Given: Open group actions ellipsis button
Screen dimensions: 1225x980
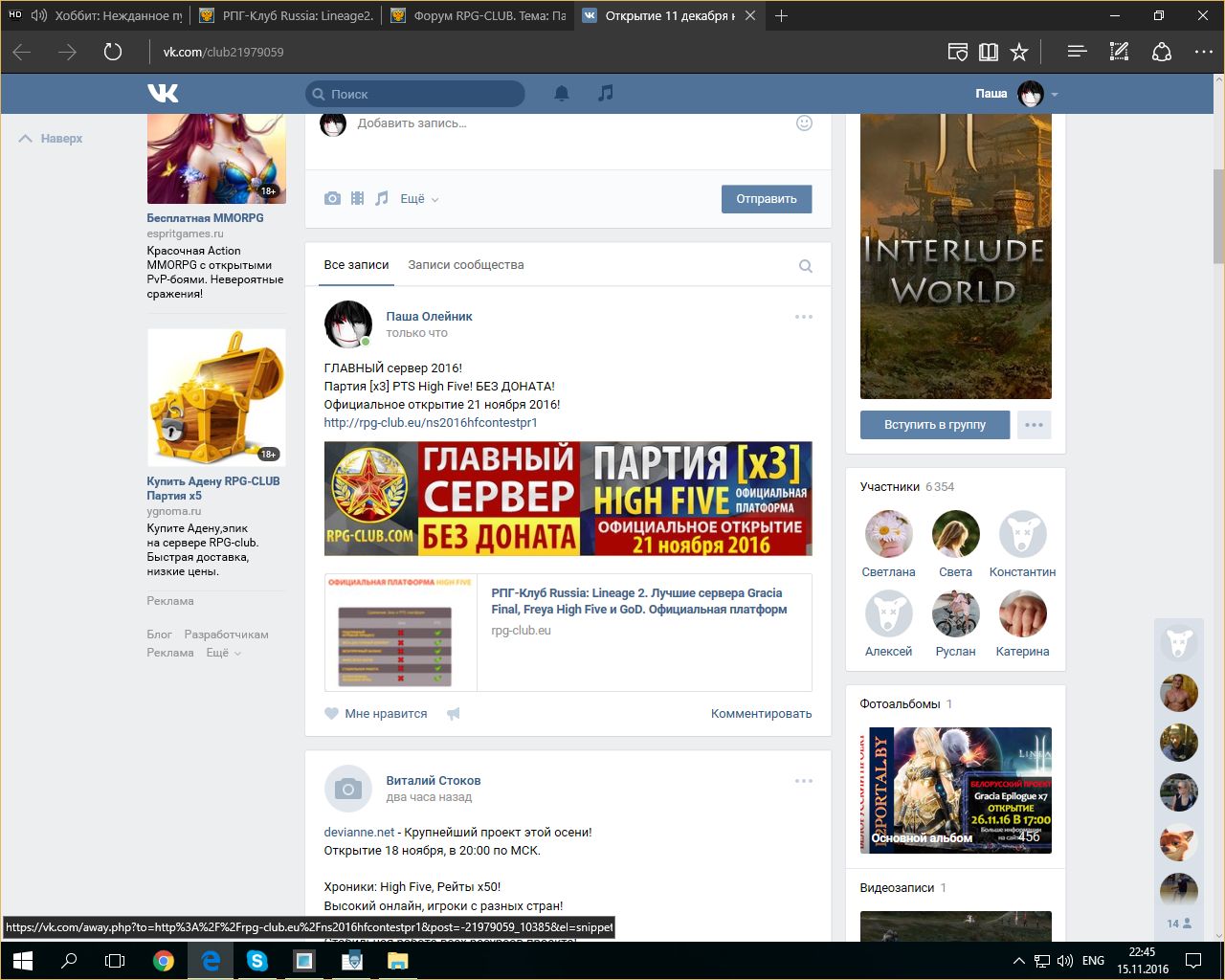Looking at the screenshot, I should pos(1034,425).
